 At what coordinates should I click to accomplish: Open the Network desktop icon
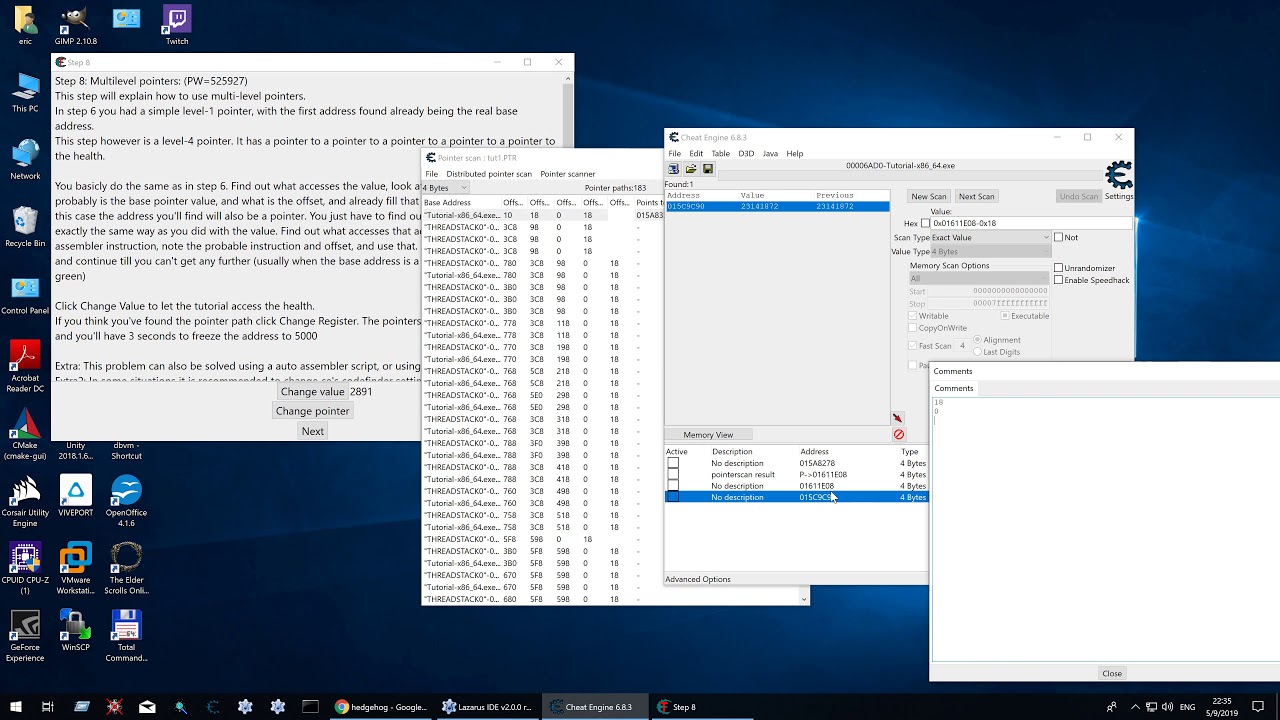pos(25,160)
